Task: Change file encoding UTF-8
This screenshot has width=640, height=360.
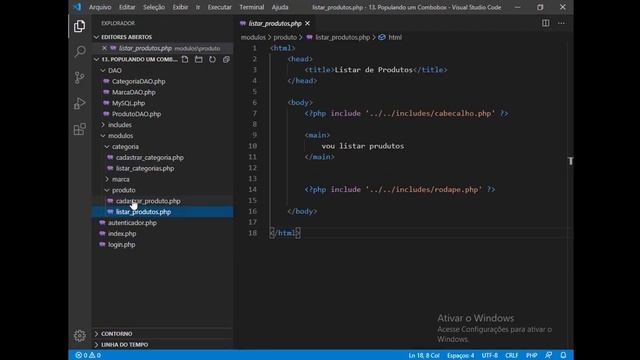Action: pyautogui.click(x=489, y=355)
